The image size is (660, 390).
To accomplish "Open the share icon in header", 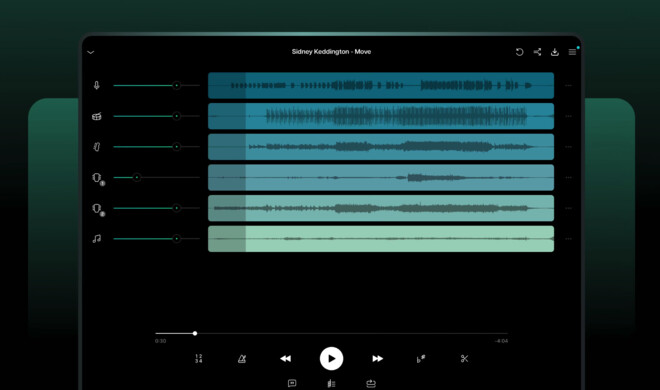I will pyautogui.click(x=537, y=52).
